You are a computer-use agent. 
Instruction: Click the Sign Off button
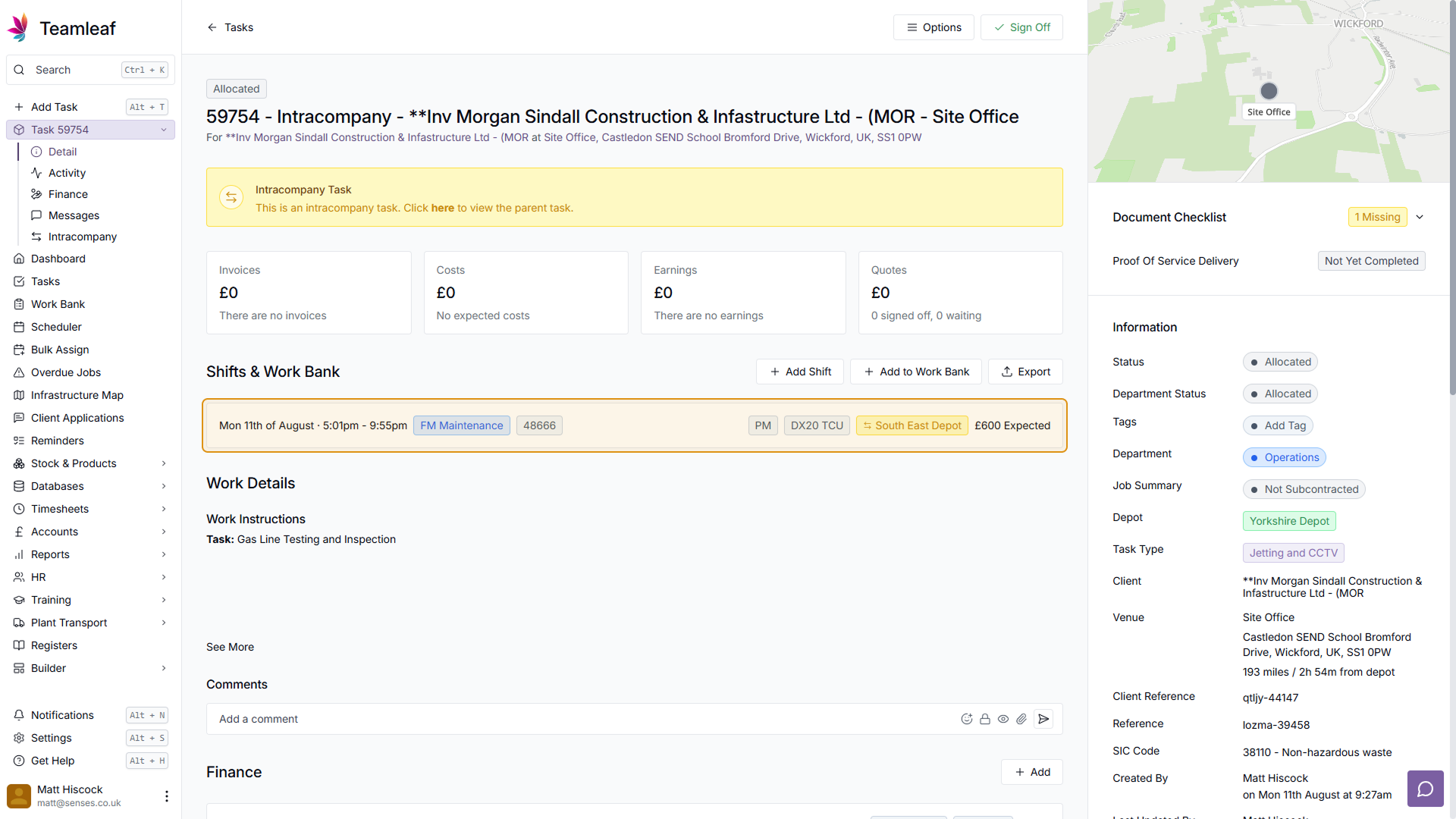pyautogui.click(x=1021, y=27)
